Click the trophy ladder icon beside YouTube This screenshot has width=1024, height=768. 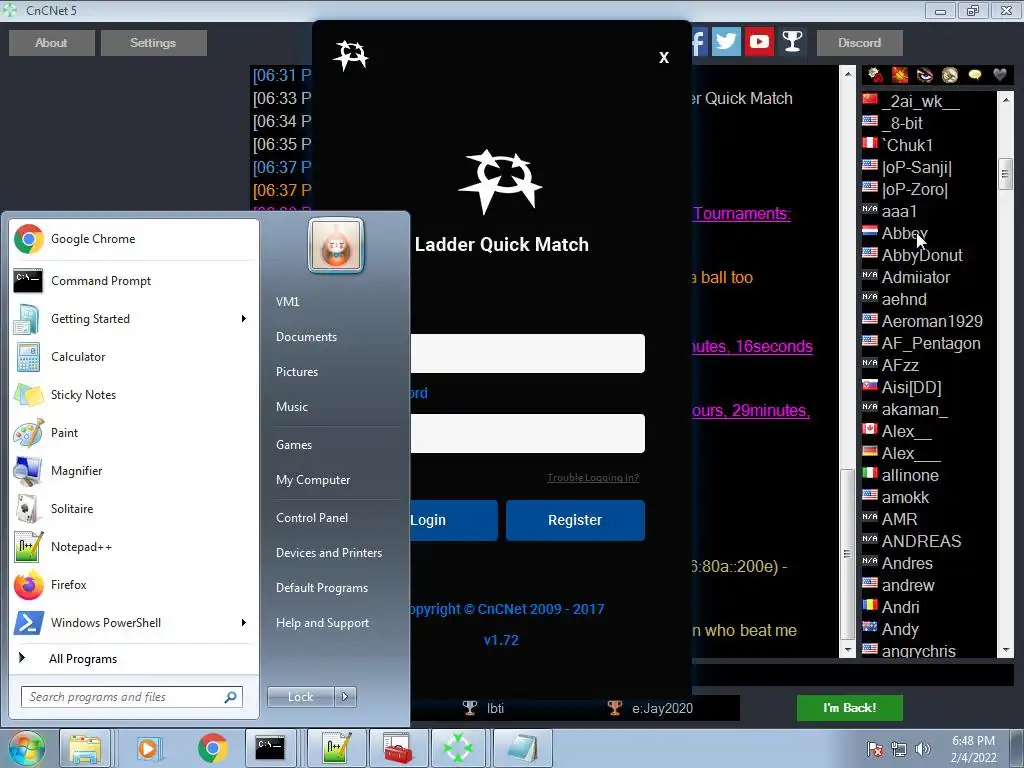click(x=792, y=42)
